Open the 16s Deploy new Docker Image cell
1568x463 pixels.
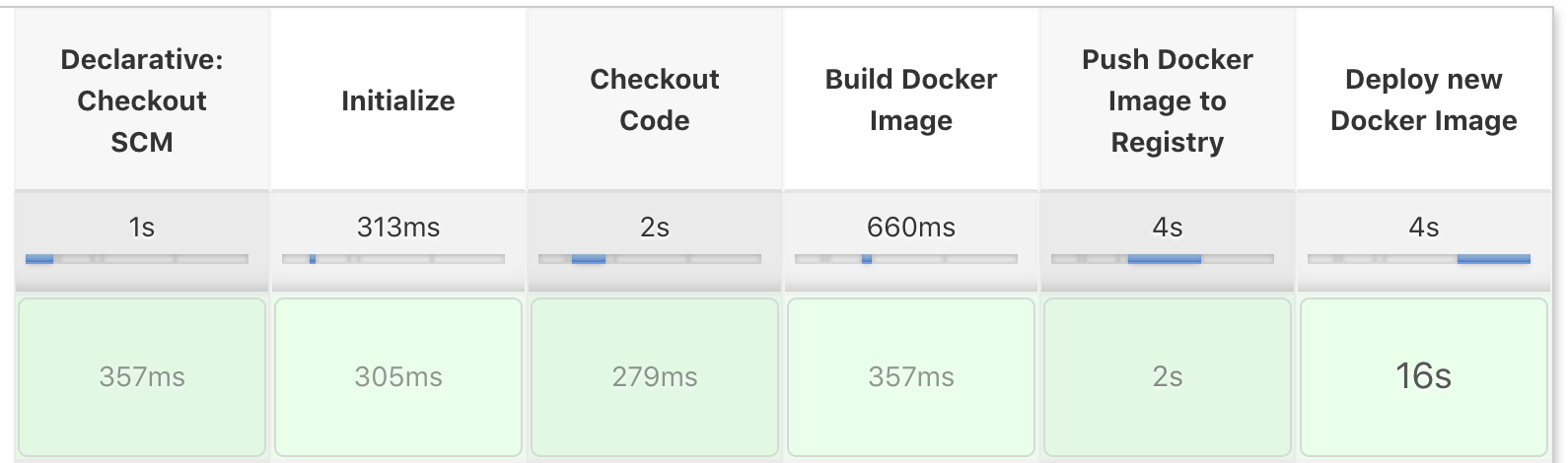pos(1424,377)
